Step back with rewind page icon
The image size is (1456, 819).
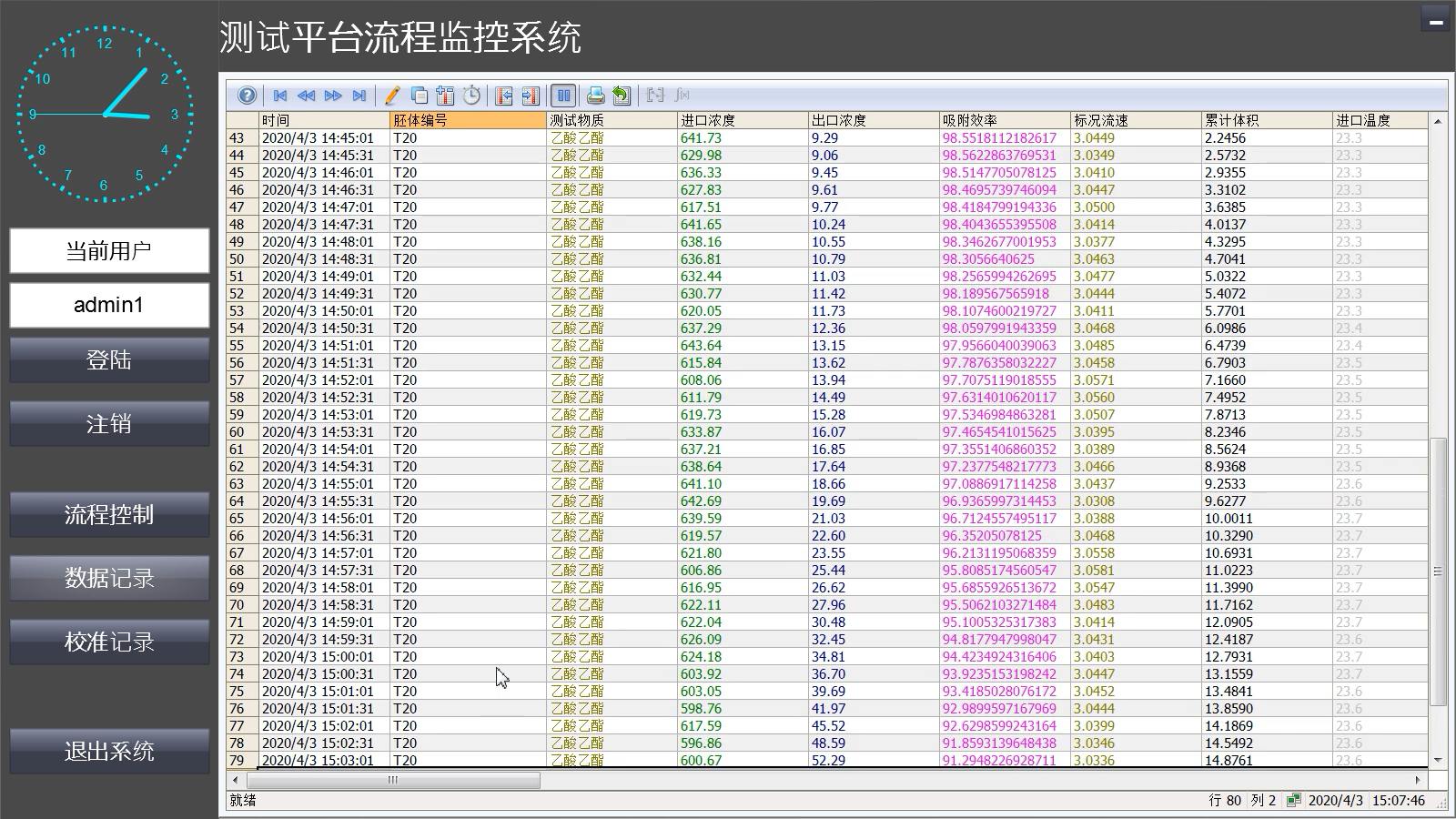coord(307,96)
